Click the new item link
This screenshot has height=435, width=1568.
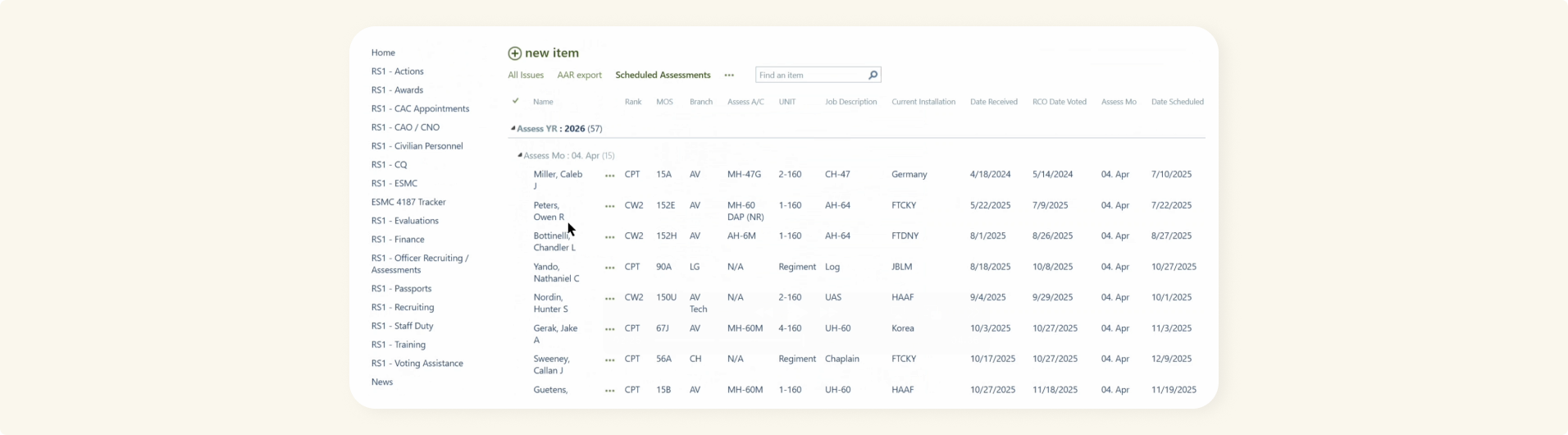[552, 53]
